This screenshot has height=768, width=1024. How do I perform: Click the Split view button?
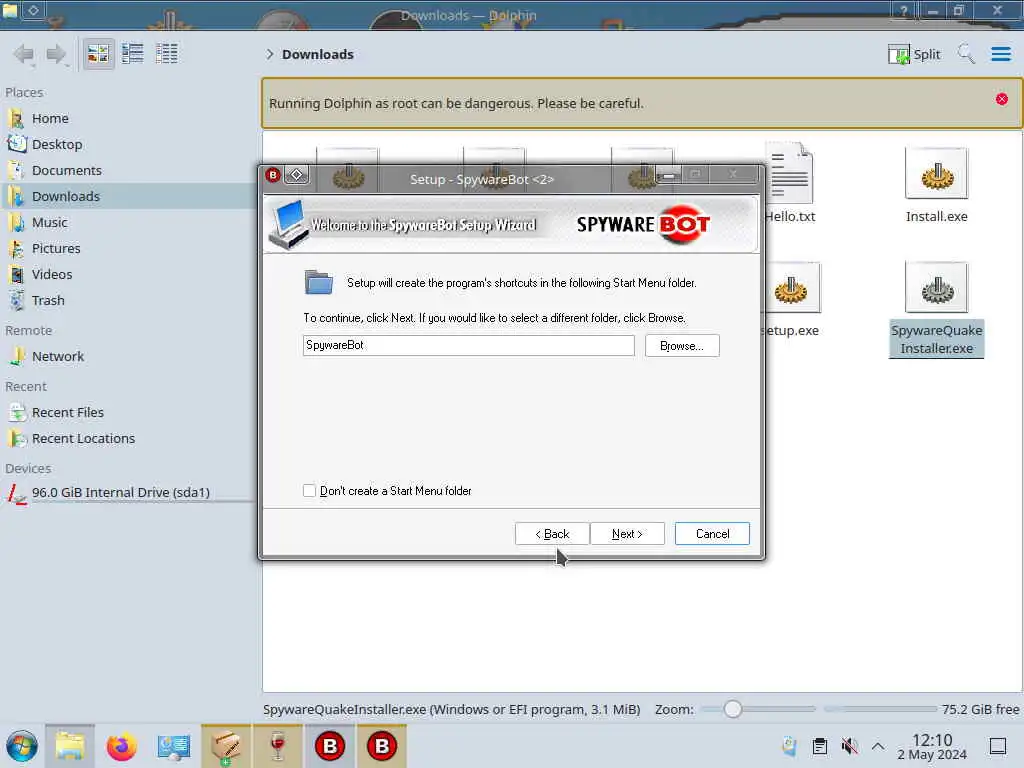tap(914, 54)
